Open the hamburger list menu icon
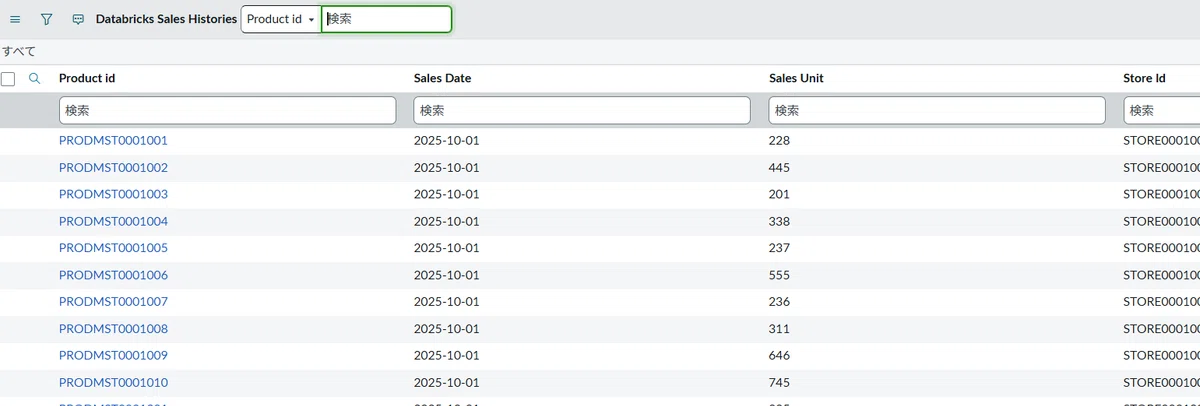 [15, 19]
